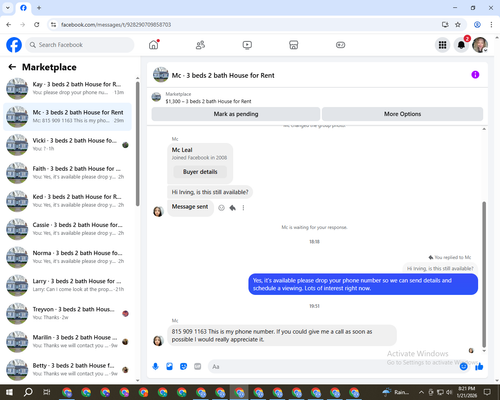
Task: Open Treyvon's conversation
Action: (67, 313)
